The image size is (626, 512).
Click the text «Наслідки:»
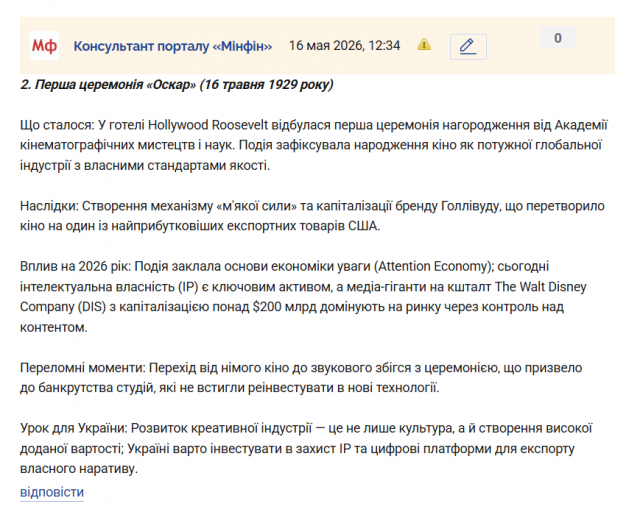(50, 206)
